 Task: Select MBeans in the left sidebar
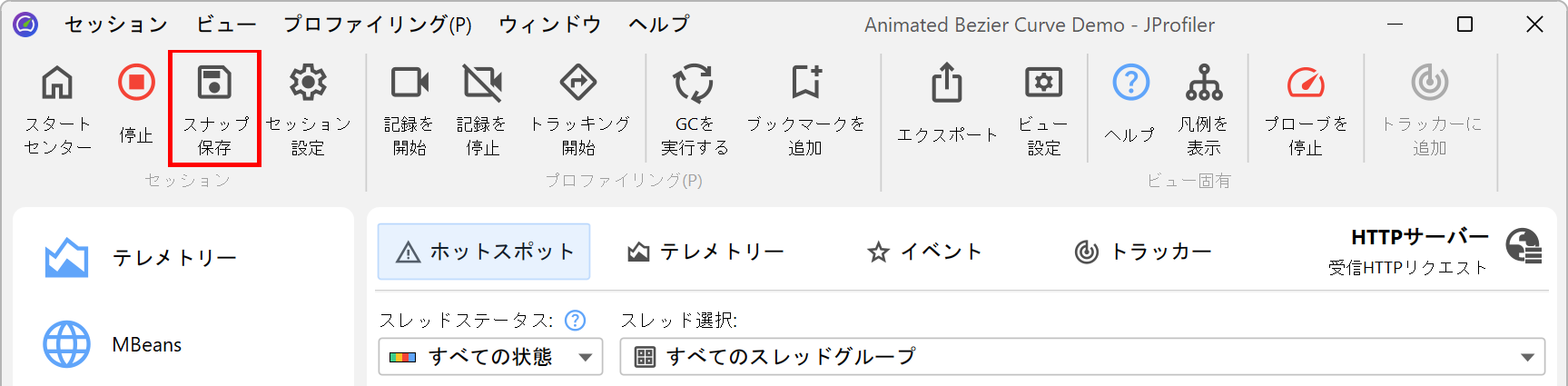click(146, 345)
